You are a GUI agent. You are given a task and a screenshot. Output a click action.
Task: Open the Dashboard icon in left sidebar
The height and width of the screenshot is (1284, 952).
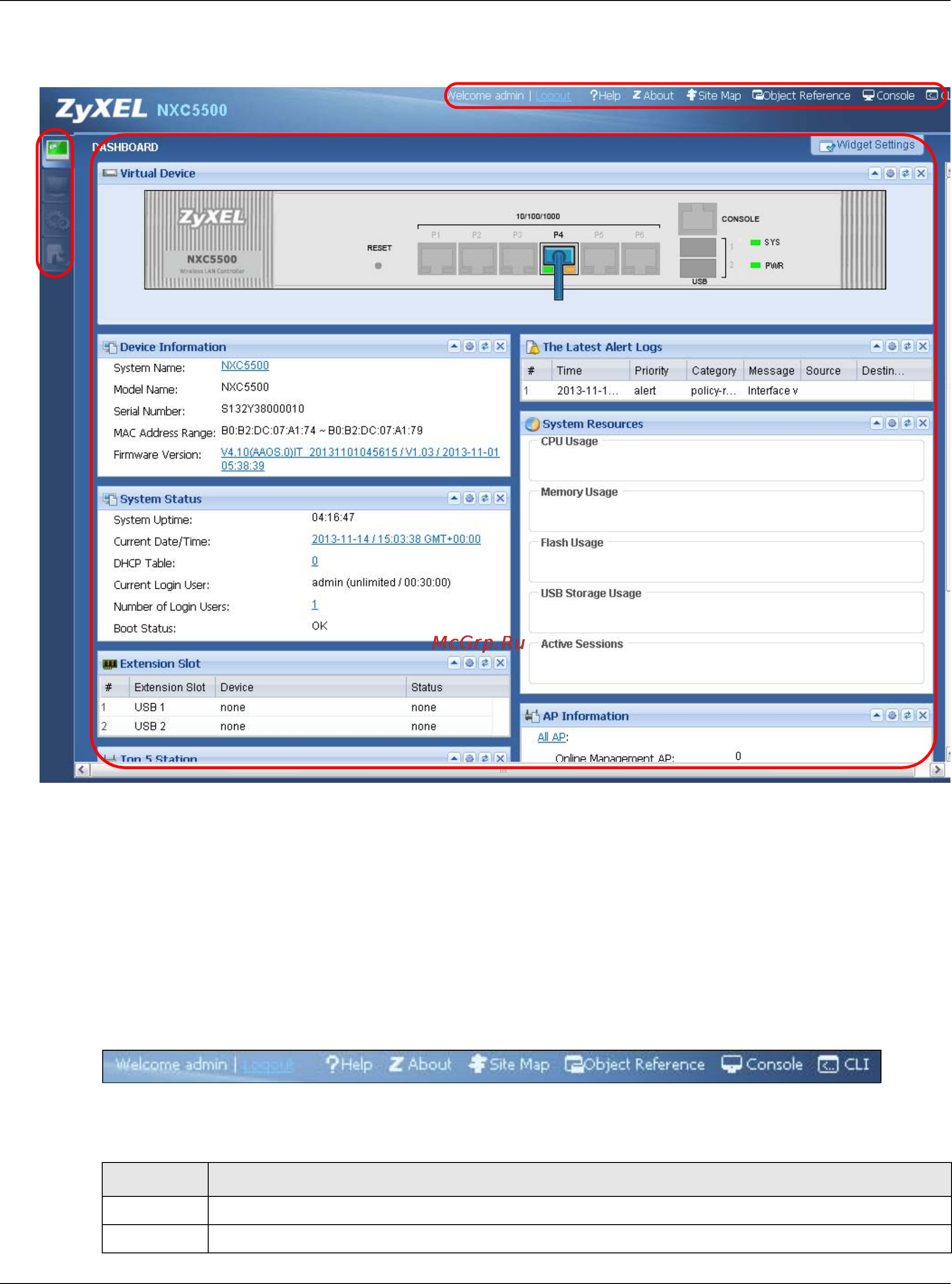pyautogui.click(x=57, y=151)
